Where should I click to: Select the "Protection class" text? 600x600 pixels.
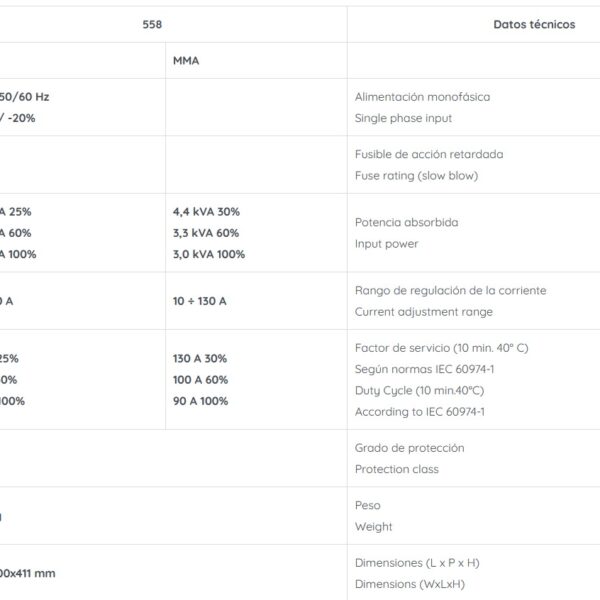point(397,469)
